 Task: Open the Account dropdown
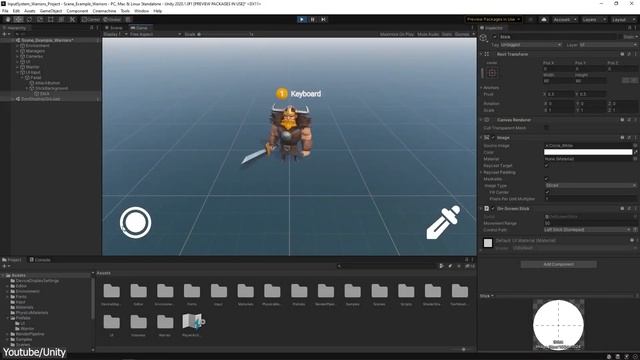point(565,20)
